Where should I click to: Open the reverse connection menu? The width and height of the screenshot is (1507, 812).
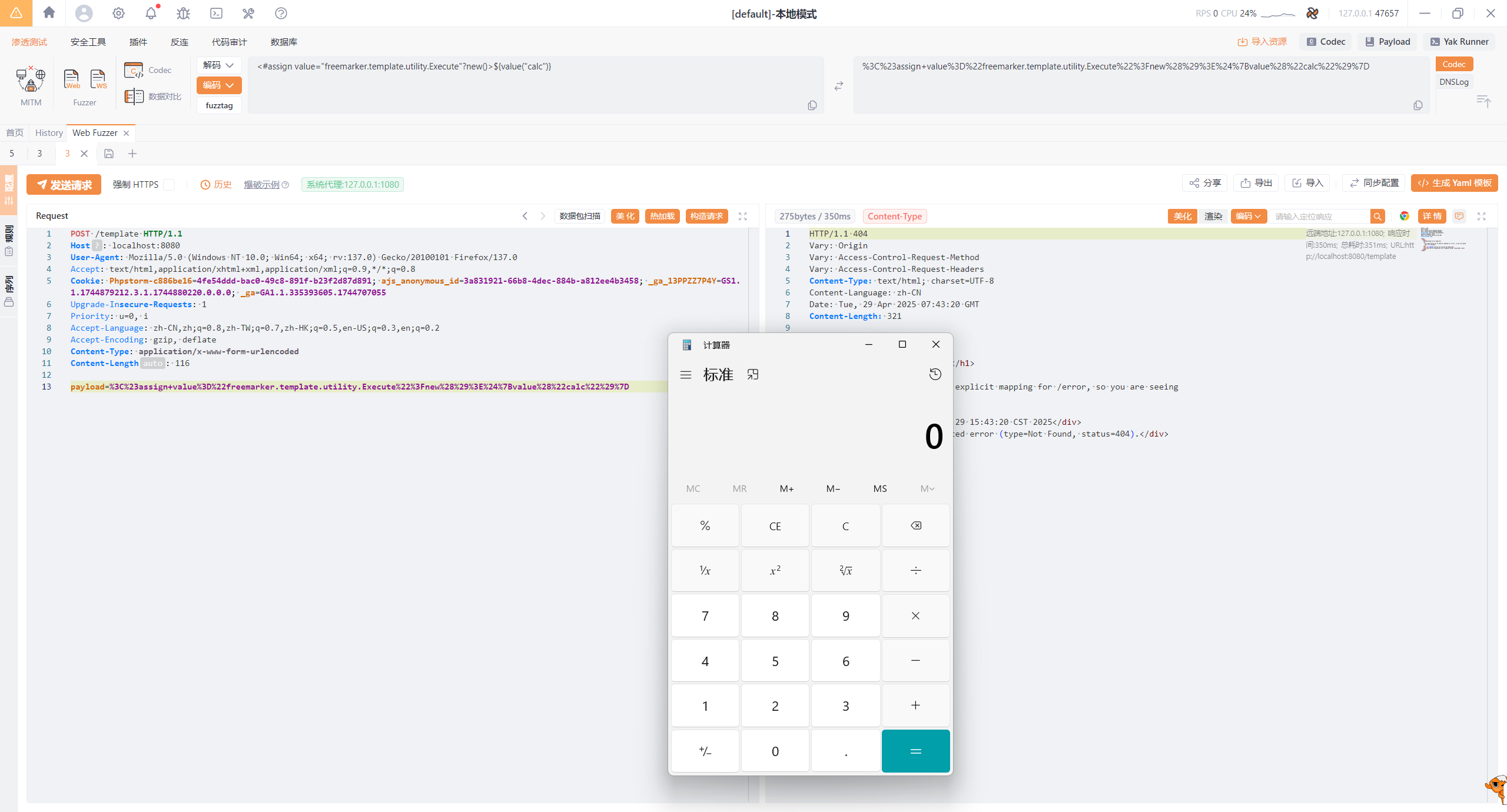click(180, 42)
